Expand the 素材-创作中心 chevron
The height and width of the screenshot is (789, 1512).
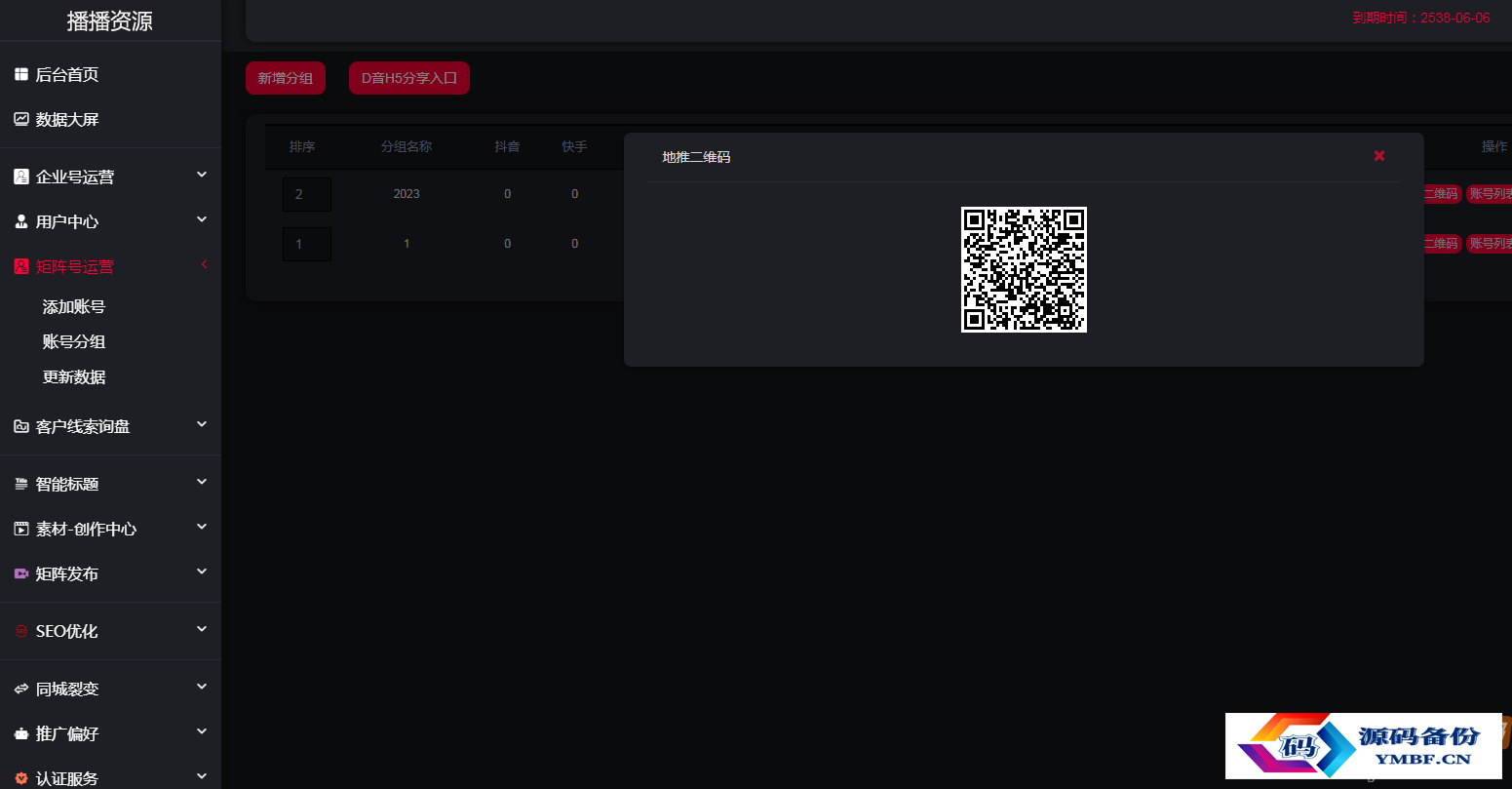(x=202, y=527)
